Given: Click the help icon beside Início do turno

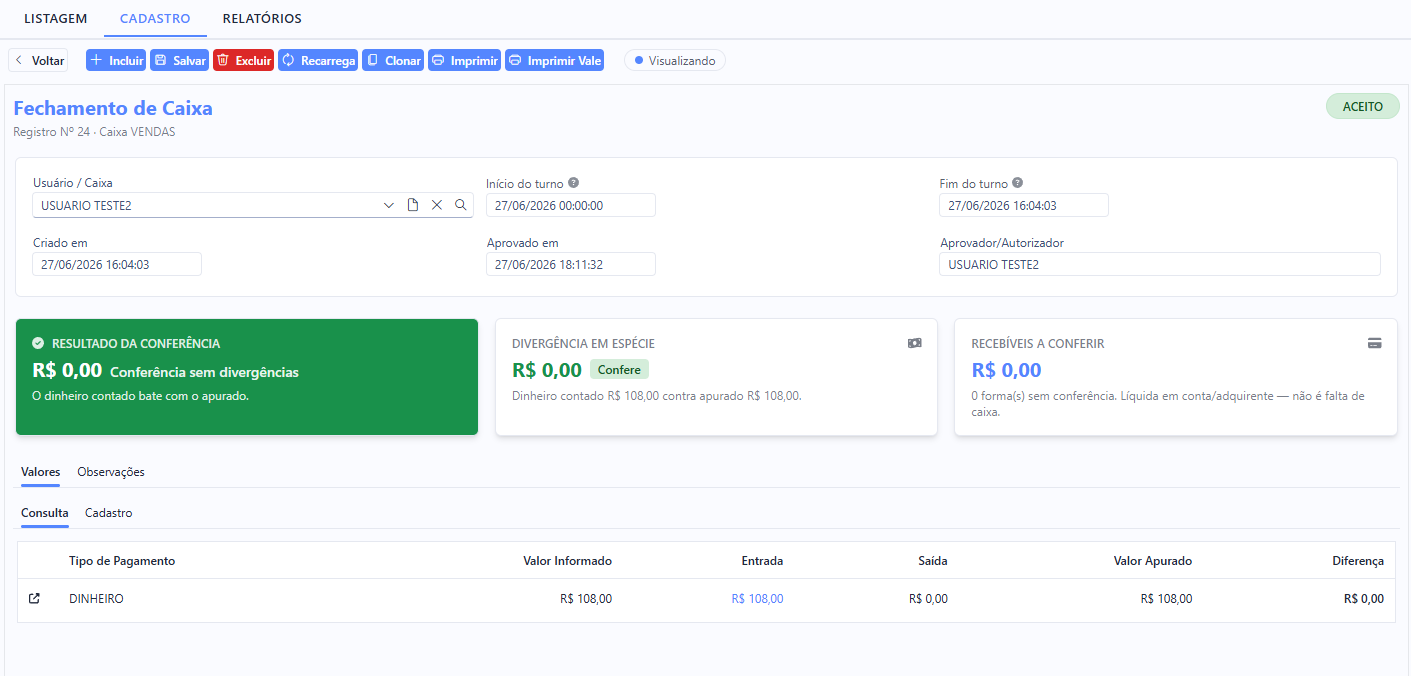Looking at the screenshot, I should (x=574, y=183).
